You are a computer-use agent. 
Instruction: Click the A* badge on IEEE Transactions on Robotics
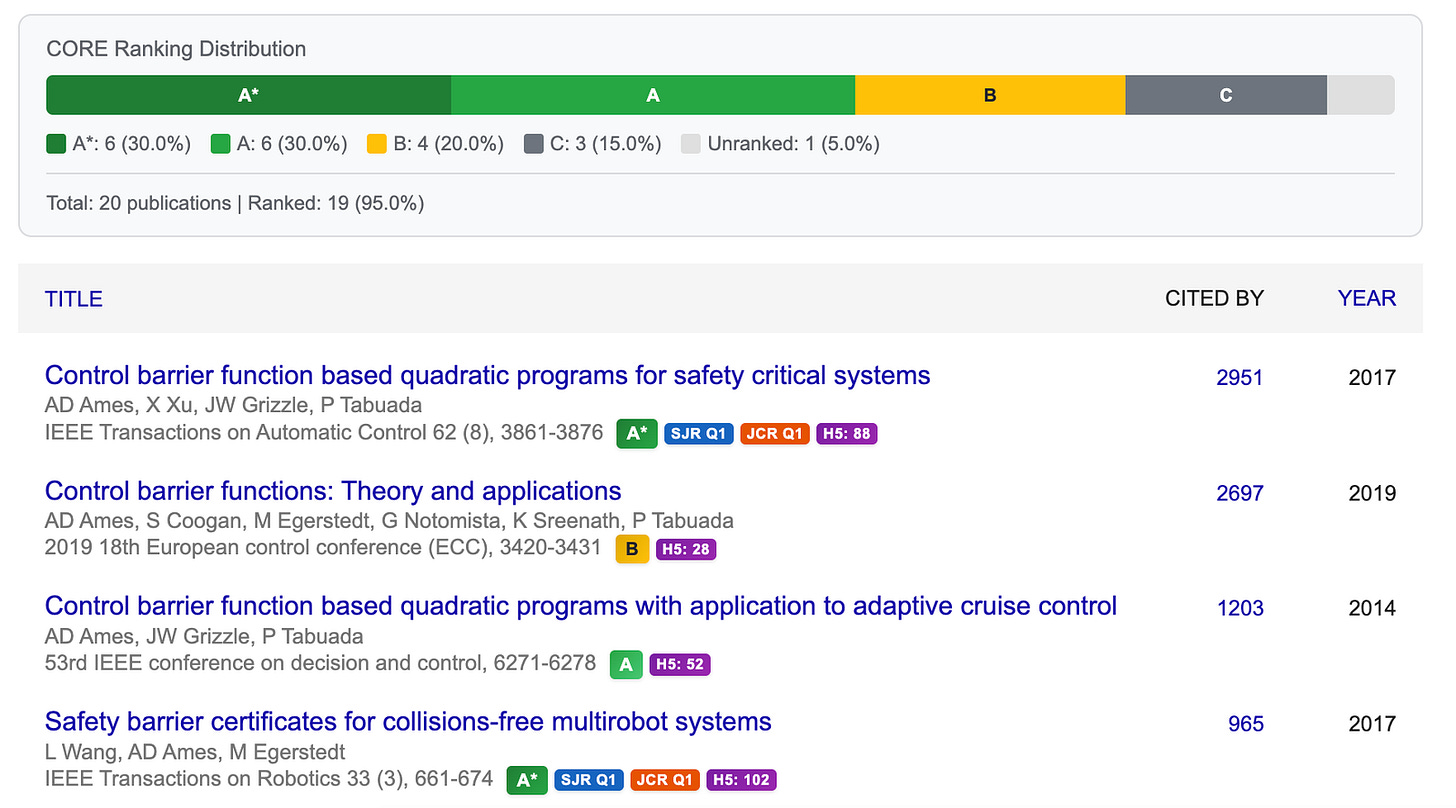click(x=527, y=780)
